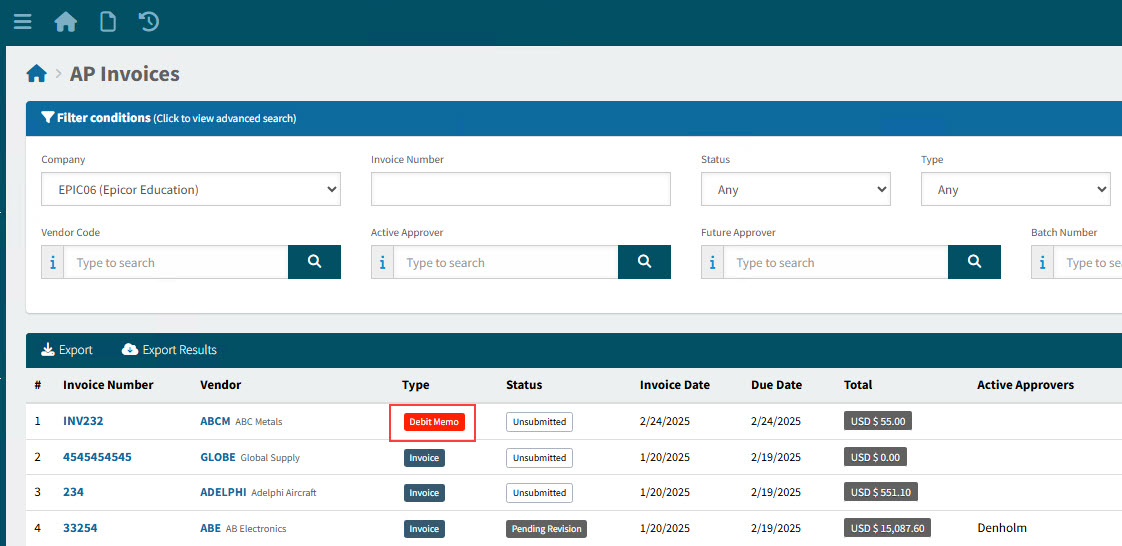Click the Active Approver search magnifier button
1122x546 pixels.
[x=644, y=262]
